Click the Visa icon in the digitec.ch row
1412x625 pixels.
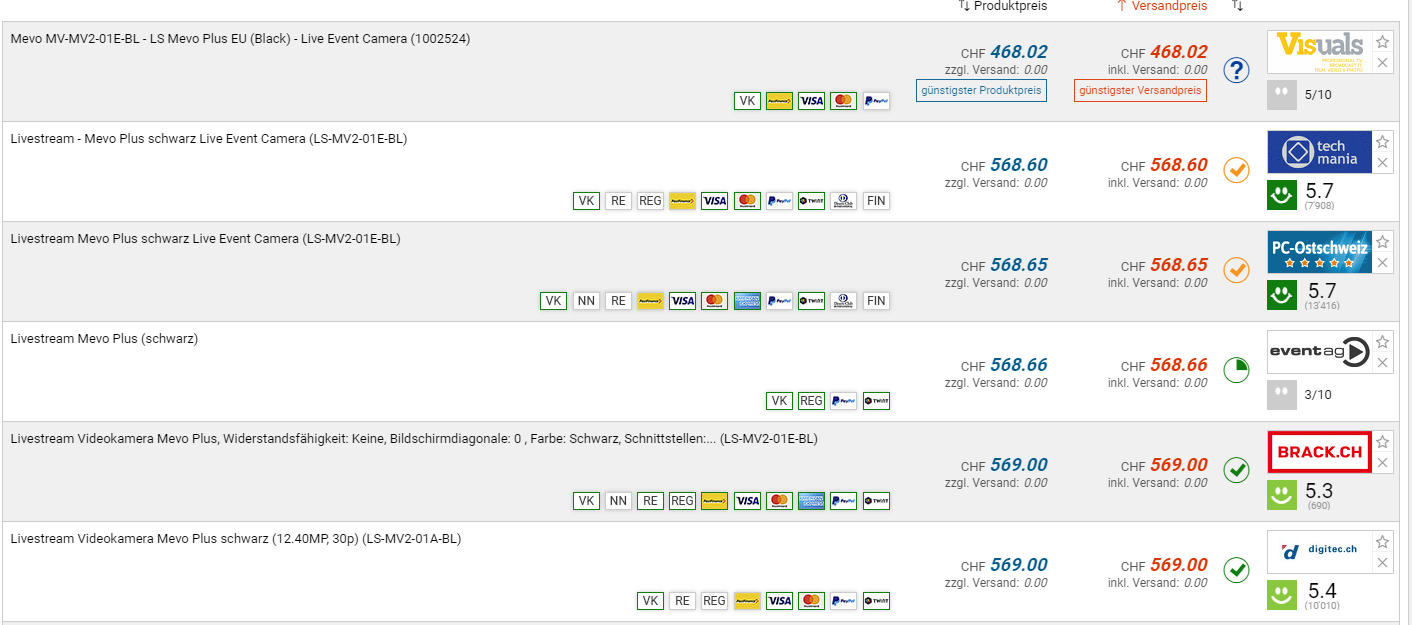pos(779,601)
